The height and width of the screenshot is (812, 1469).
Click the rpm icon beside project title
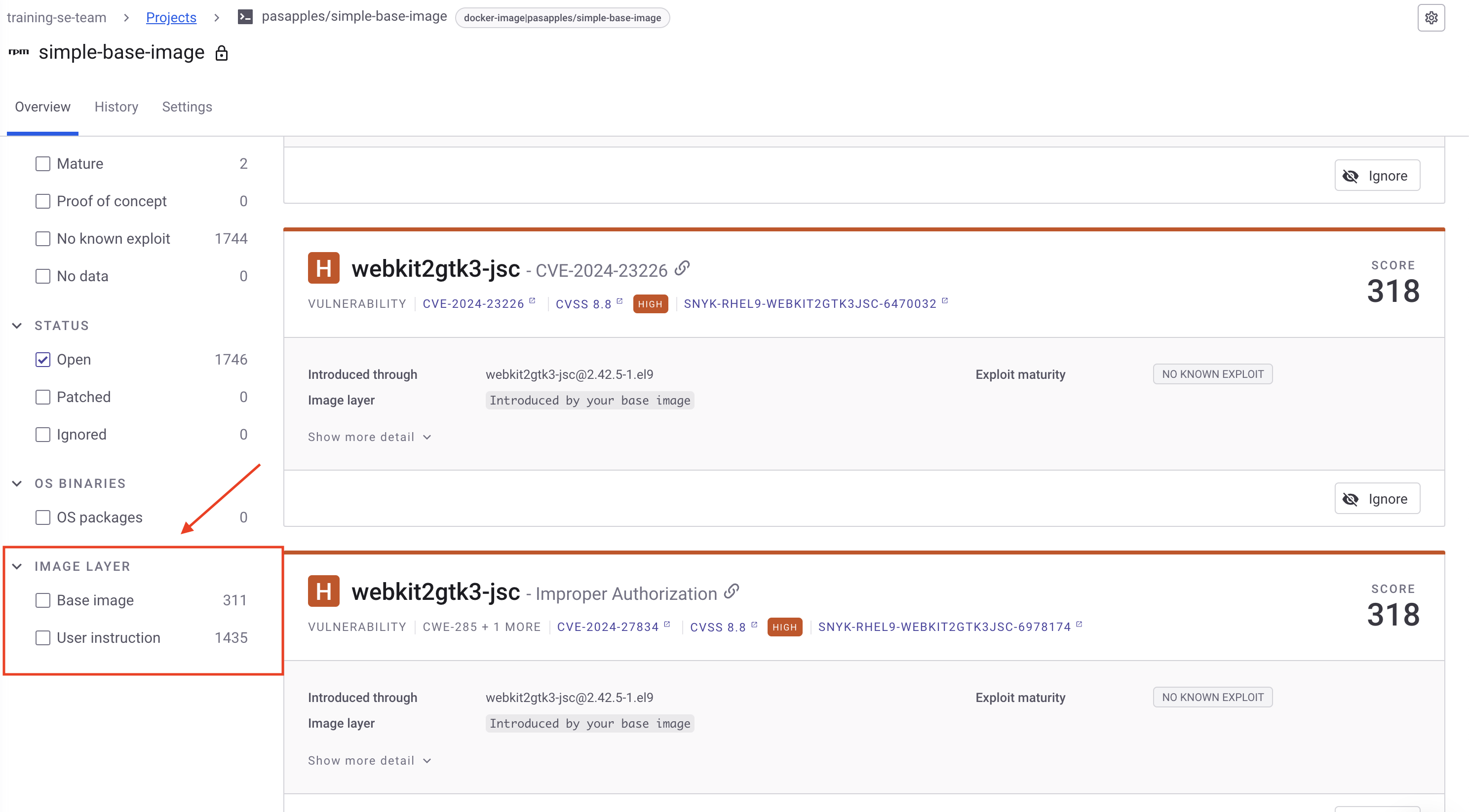(19, 52)
